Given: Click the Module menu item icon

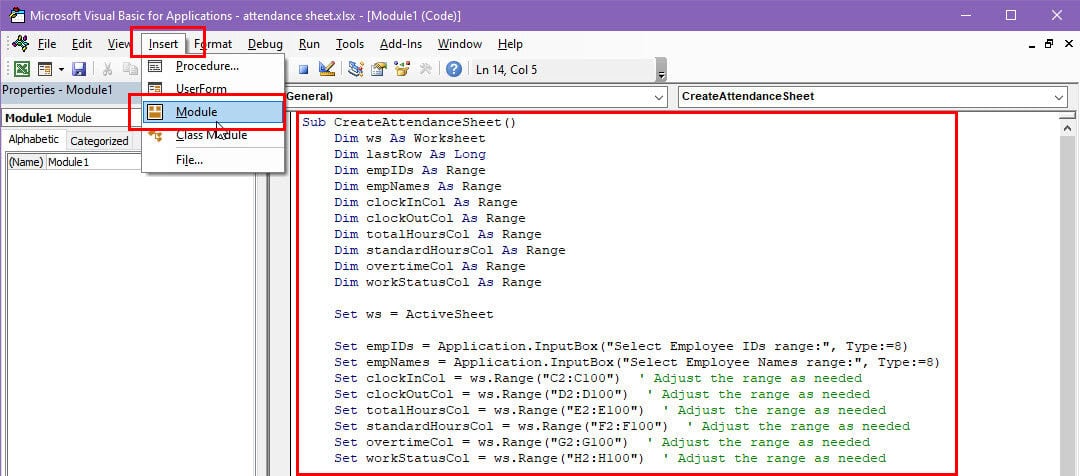Looking at the screenshot, I should pyautogui.click(x=156, y=112).
